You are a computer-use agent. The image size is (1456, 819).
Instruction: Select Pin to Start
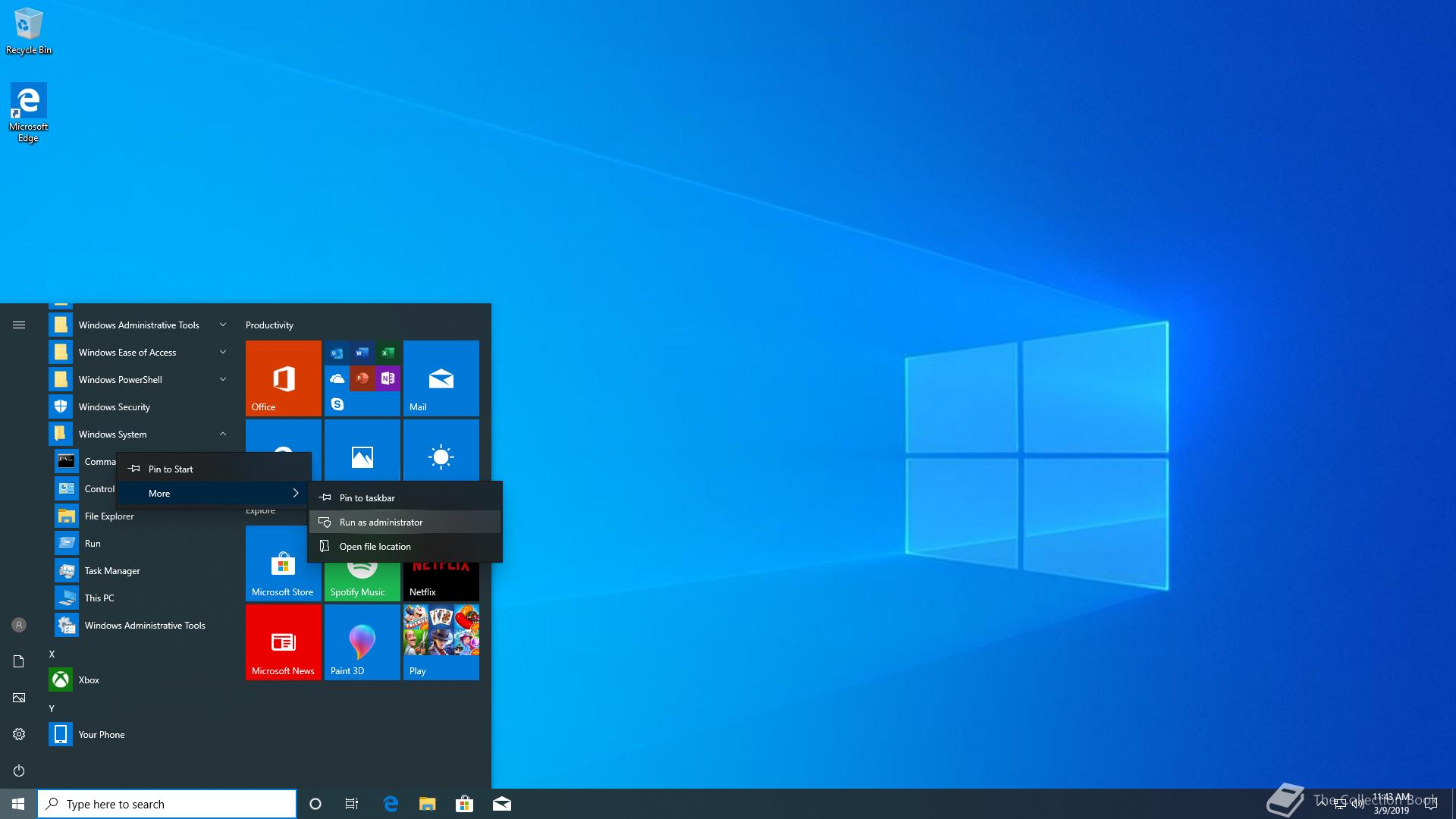[214, 469]
